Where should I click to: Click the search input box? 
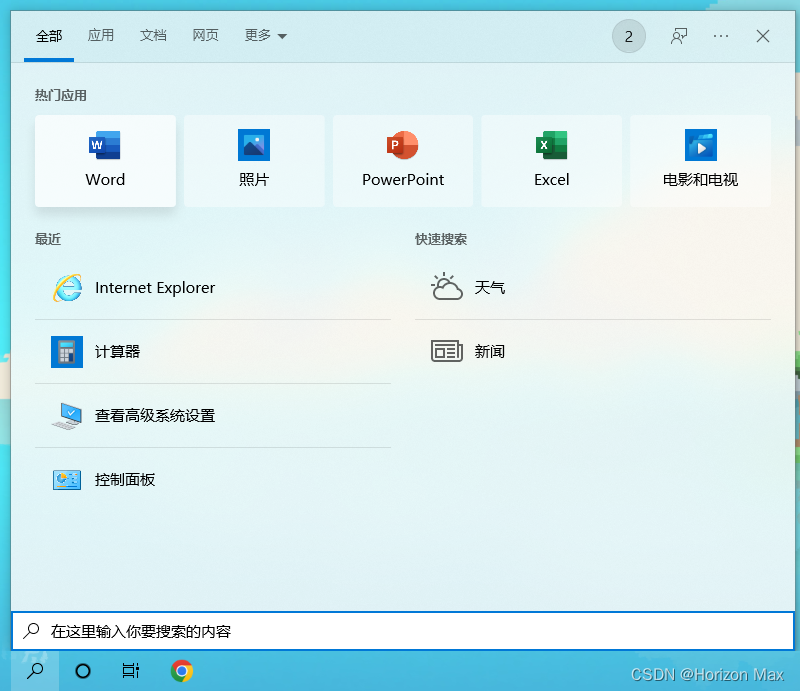(403, 631)
